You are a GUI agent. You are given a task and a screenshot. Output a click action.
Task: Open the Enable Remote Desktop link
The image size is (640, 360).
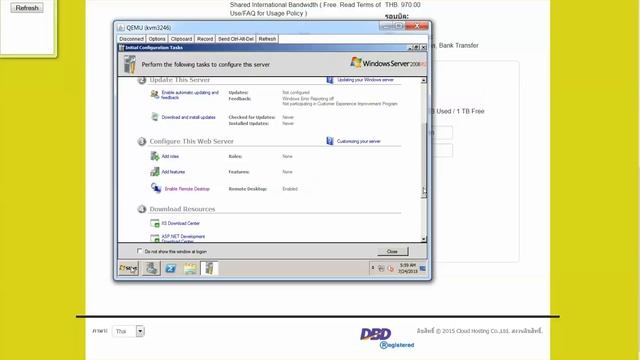(187, 189)
